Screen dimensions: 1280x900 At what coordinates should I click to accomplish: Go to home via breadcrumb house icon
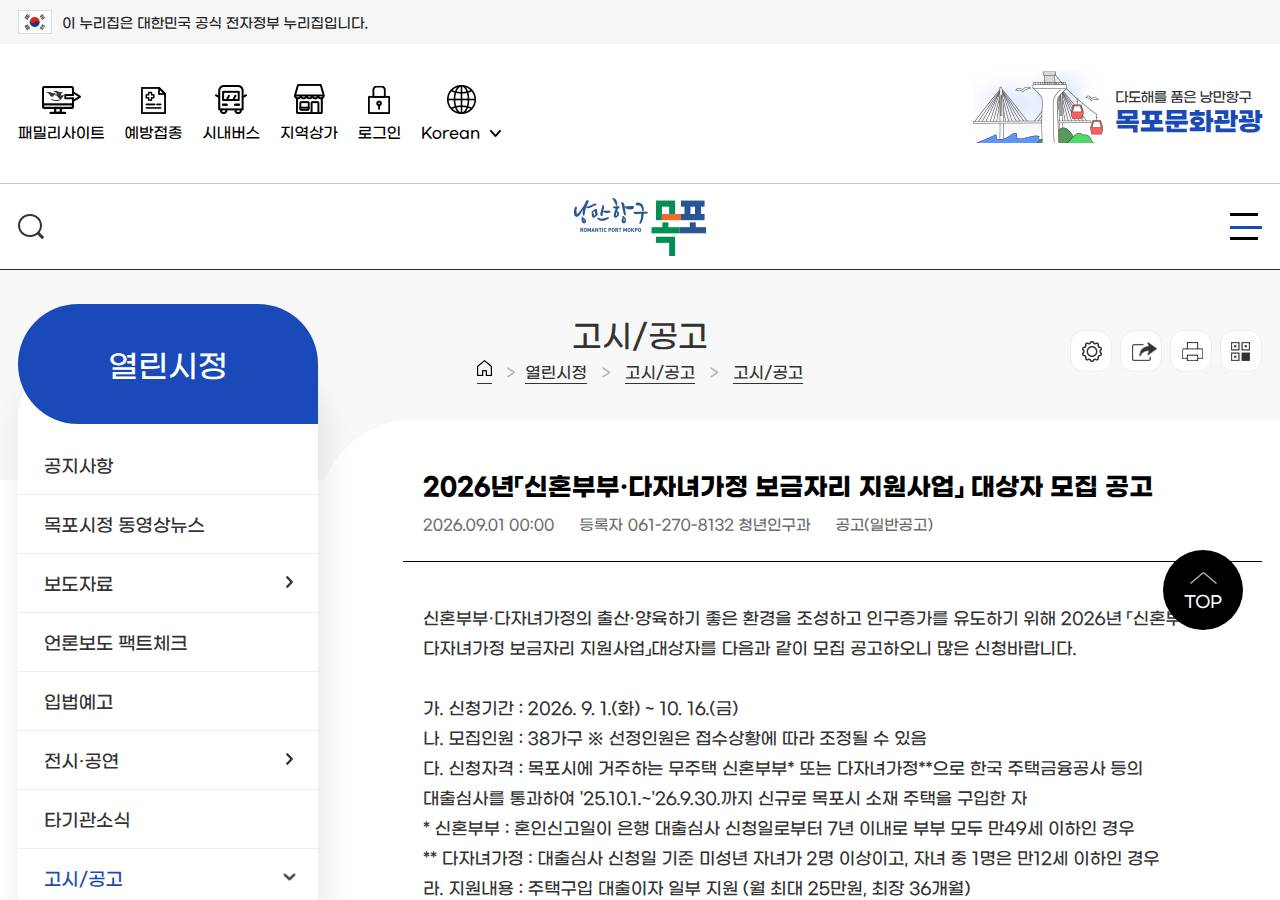tap(484, 371)
